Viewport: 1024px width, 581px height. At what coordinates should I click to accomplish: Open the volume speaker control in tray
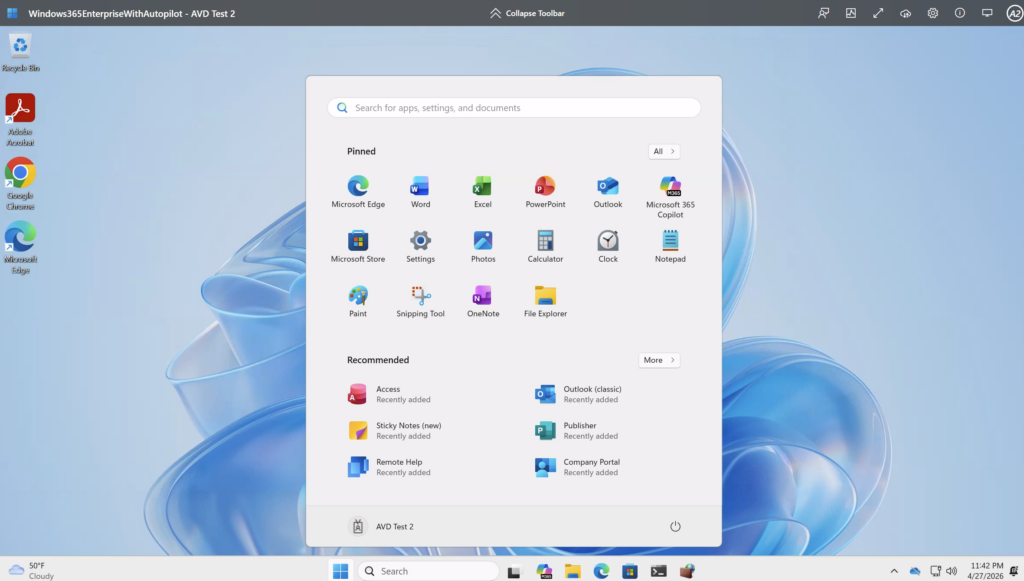(950, 571)
